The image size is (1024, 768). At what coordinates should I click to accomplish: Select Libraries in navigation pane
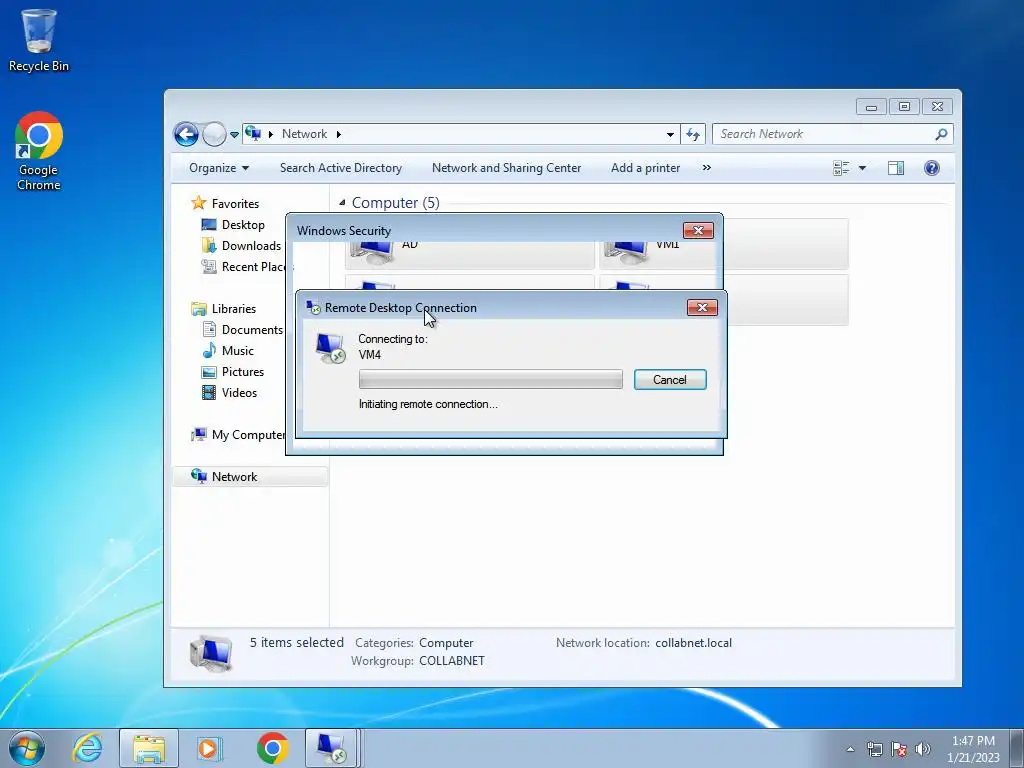pyautogui.click(x=234, y=308)
